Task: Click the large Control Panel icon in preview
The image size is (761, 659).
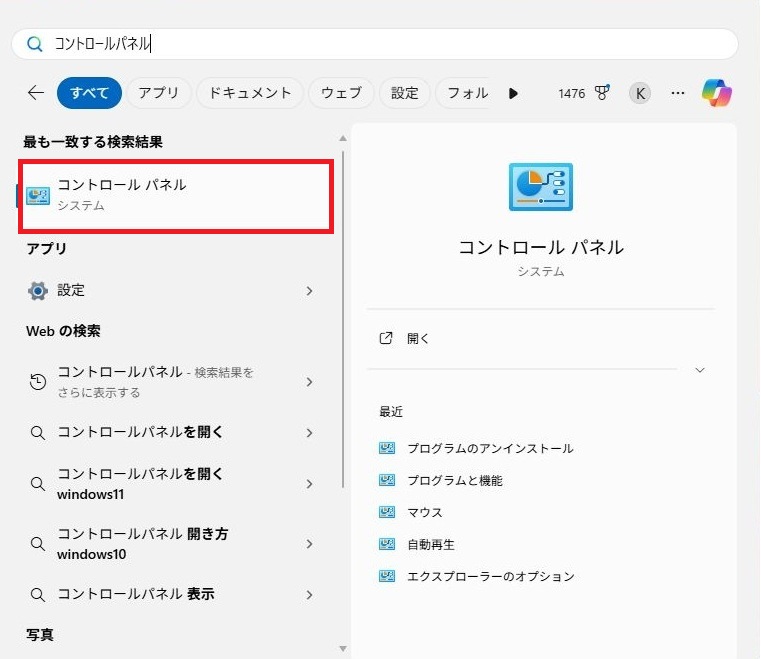Action: click(541, 186)
